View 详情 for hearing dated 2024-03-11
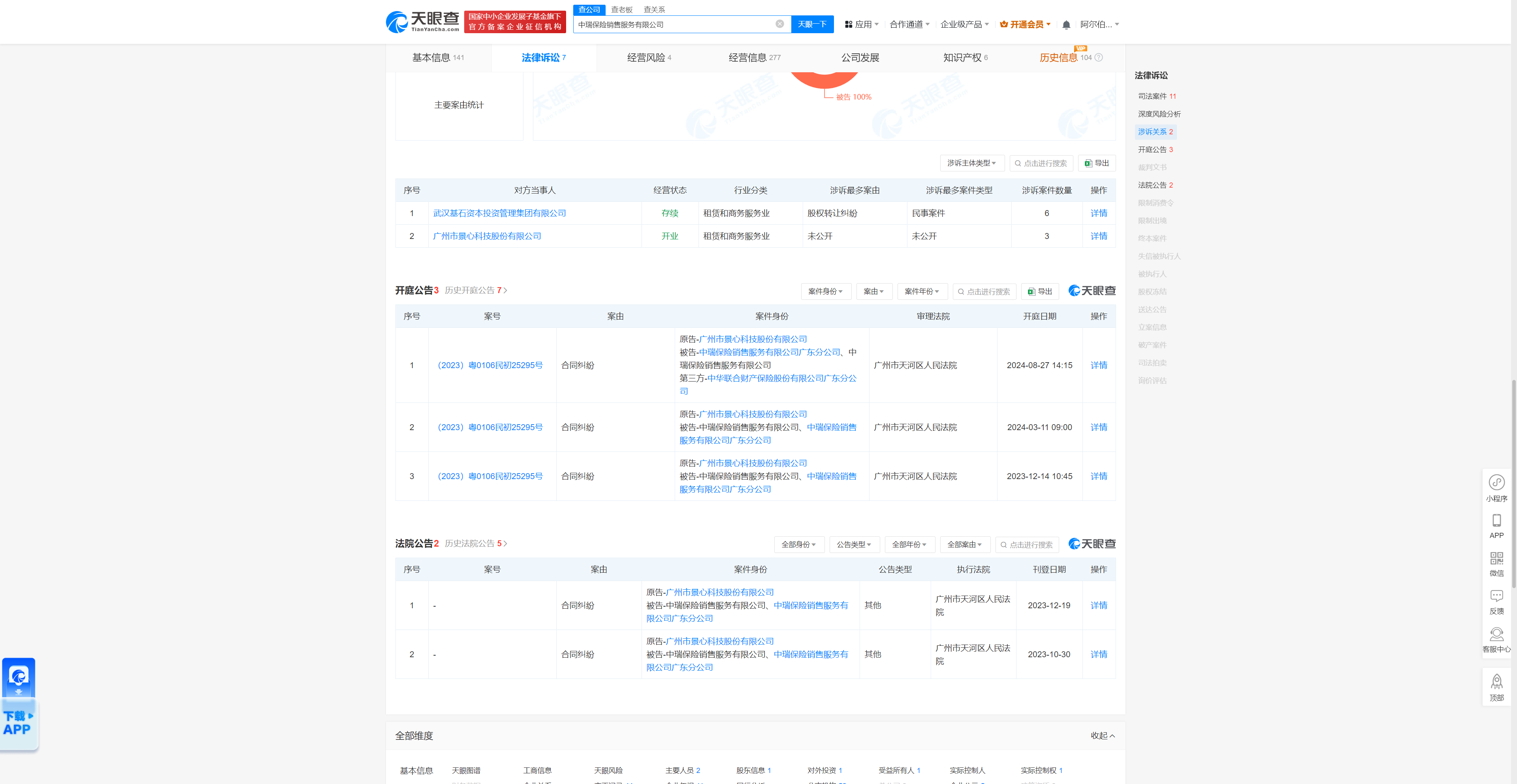 point(1098,427)
